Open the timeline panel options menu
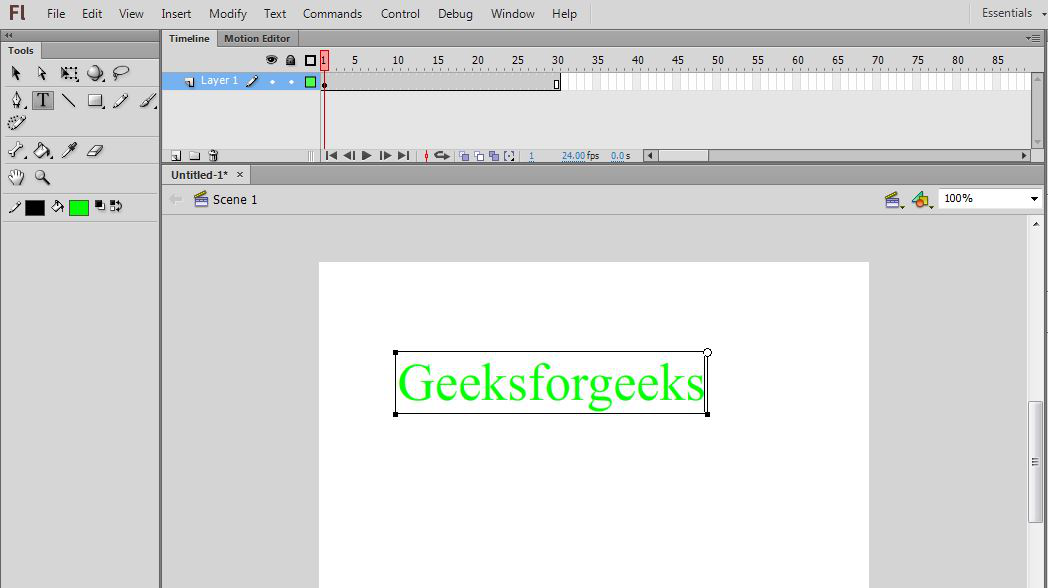Viewport: 1048px width, 588px height. (x=1033, y=38)
